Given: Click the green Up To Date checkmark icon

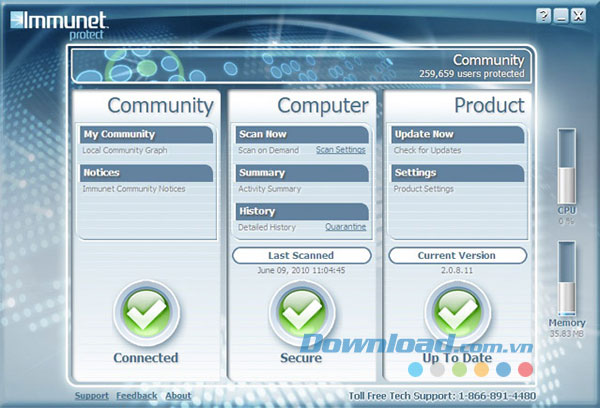Looking at the screenshot, I should click(457, 313).
